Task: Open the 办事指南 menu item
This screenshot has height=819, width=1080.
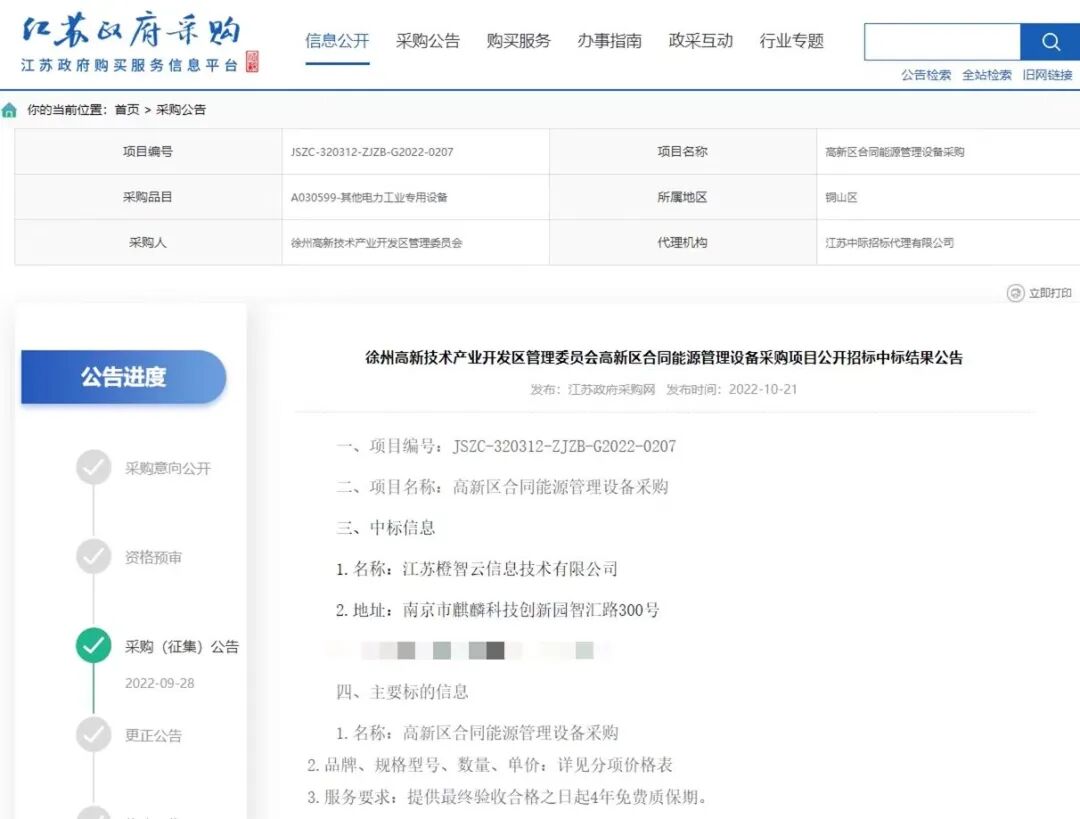Action: pos(609,41)
